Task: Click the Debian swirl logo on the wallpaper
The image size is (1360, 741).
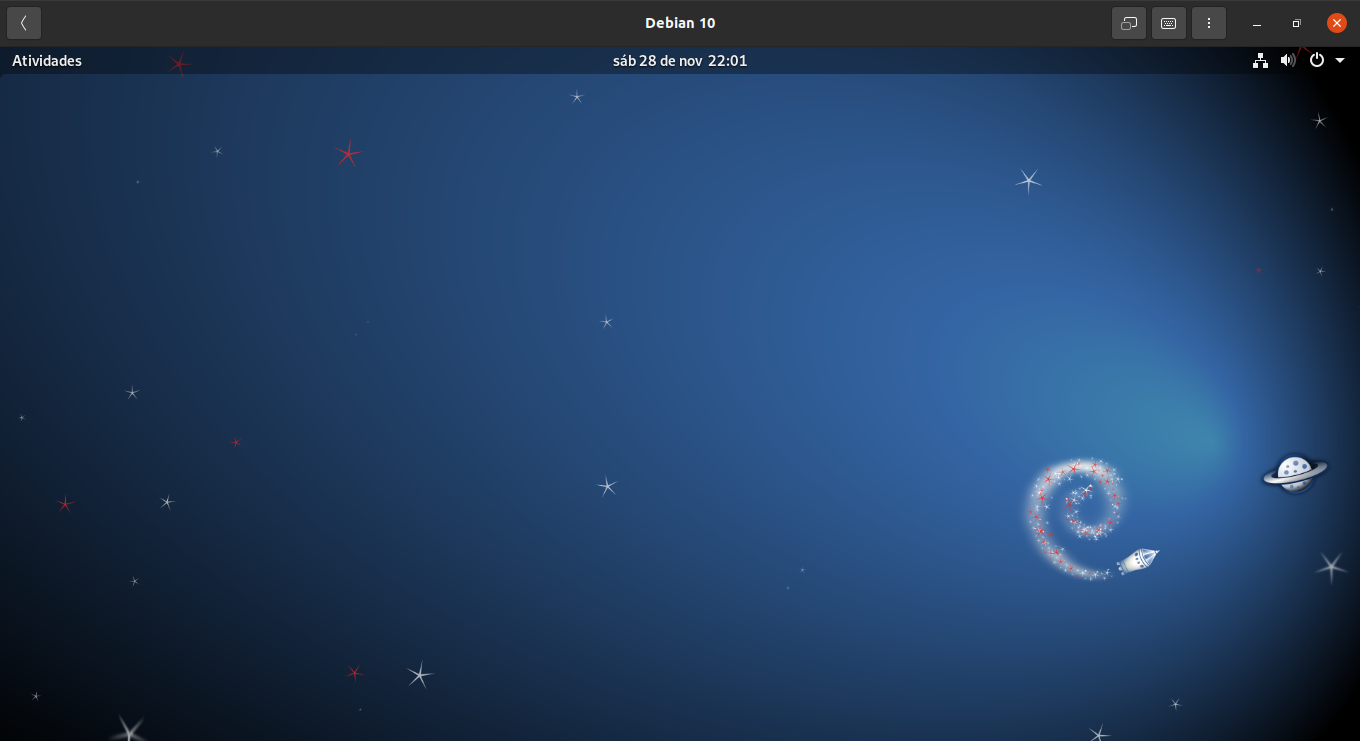Action: pyautogui.click(x=1075, y=515)
